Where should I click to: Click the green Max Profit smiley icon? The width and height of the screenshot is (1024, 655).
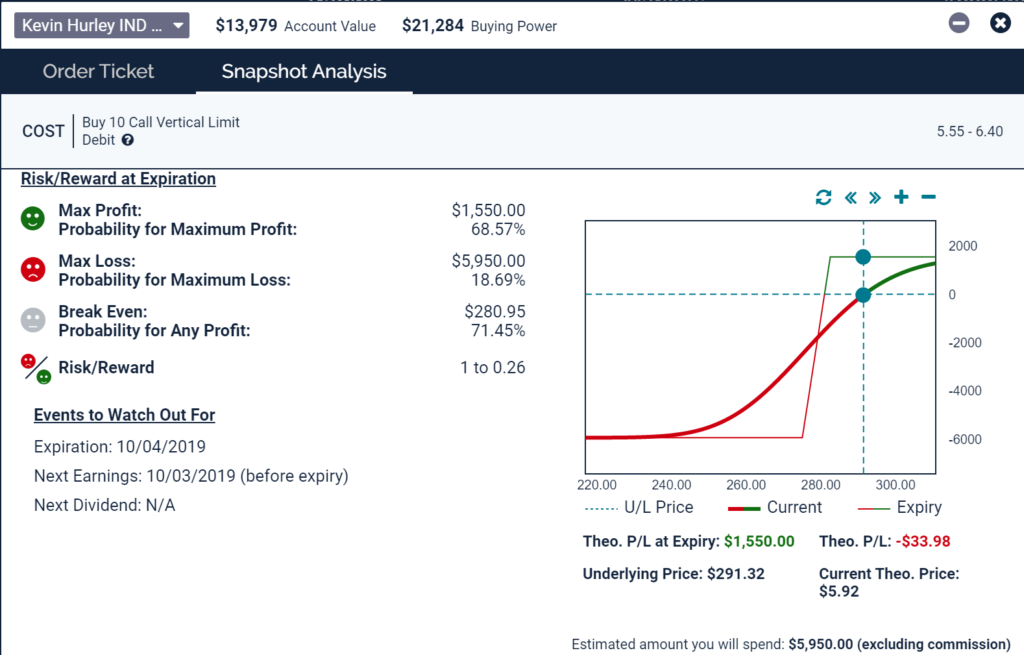tap(33, 219)
